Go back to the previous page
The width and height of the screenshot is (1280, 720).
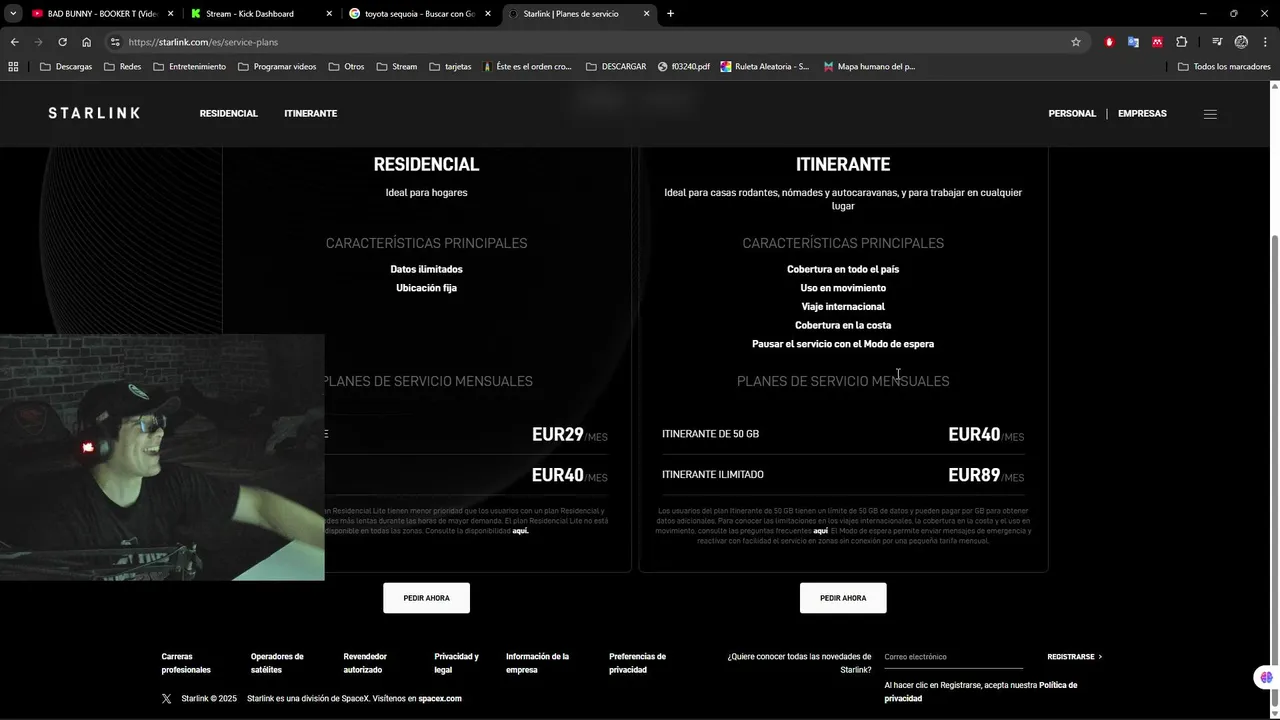click(14, 42)
